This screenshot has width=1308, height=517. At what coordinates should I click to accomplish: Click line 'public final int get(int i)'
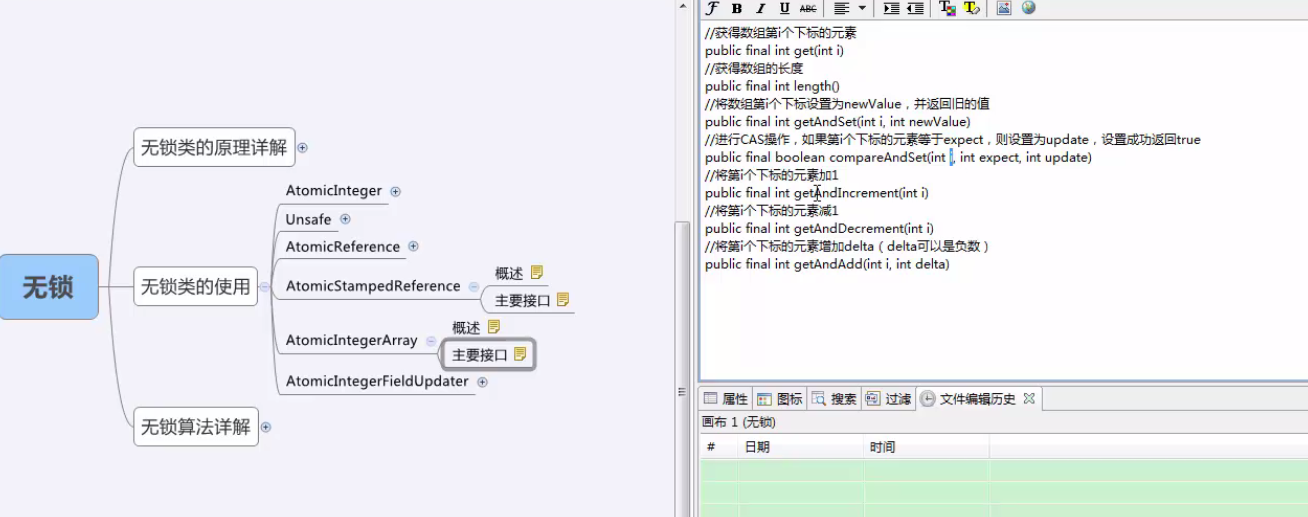coord(774,51)
